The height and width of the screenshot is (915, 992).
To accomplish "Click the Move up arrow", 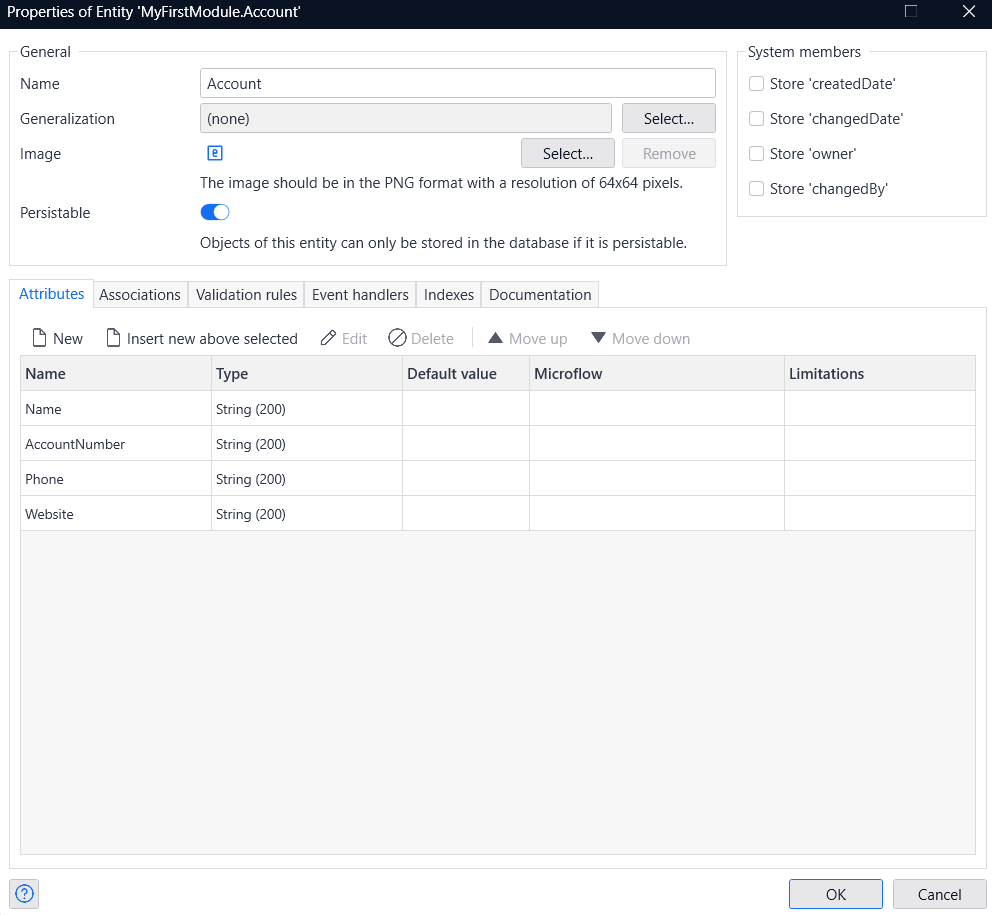I will coord(495,338).
